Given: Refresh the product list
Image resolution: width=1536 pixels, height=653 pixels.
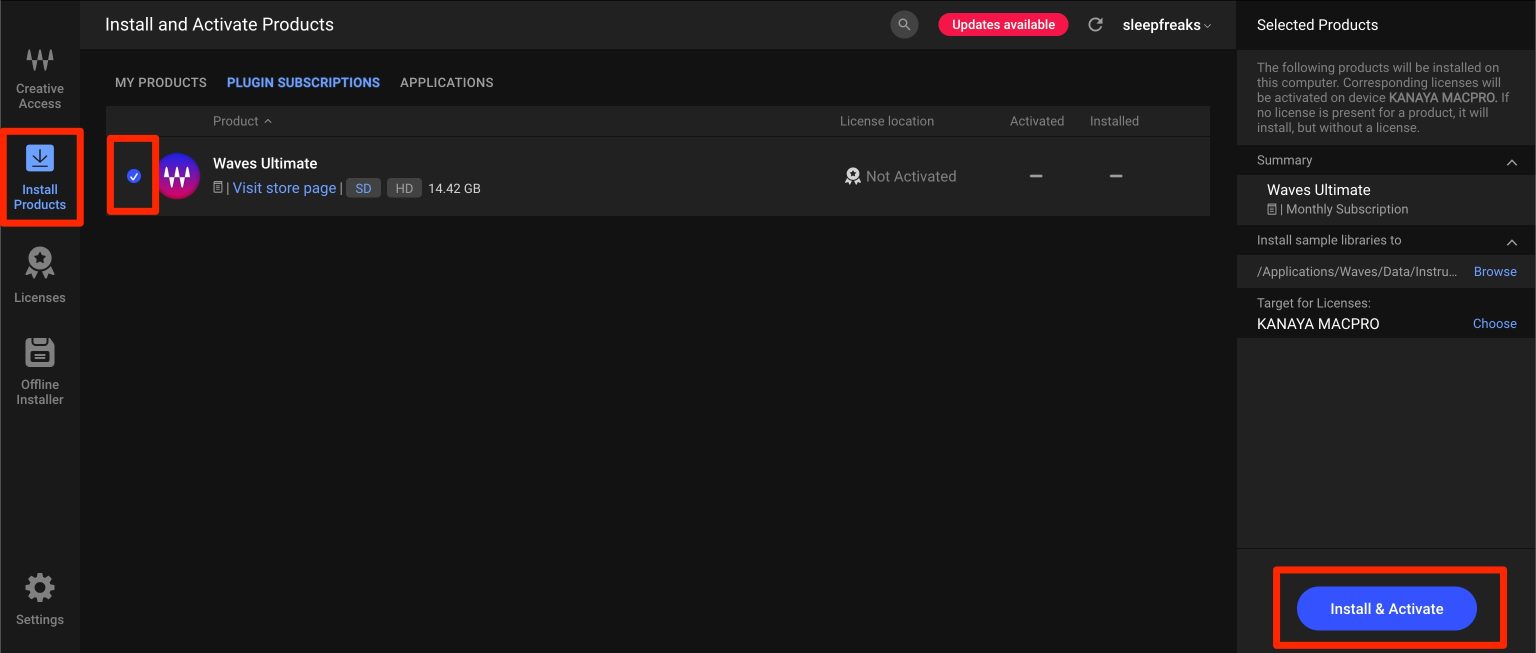Looking at the screenshot, I should [x=1095, y=24].
